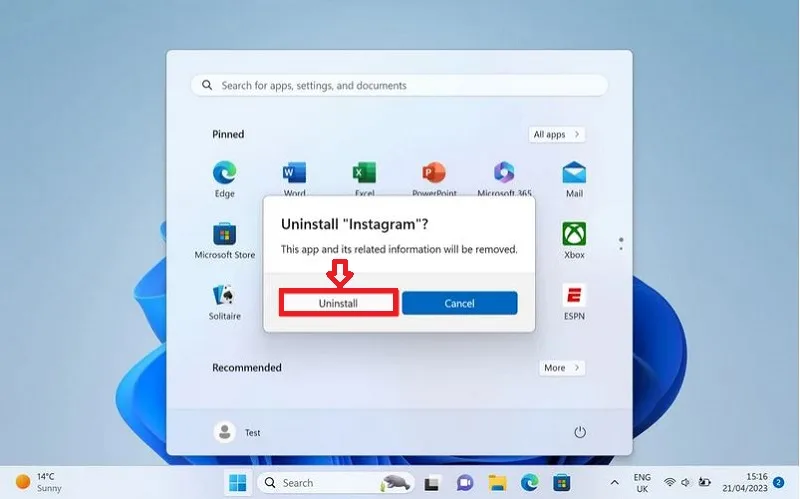Show hidden system tray icons chevron
This screenshot has height=499, width=800.
pyautogui.click(x=615, y=482)
